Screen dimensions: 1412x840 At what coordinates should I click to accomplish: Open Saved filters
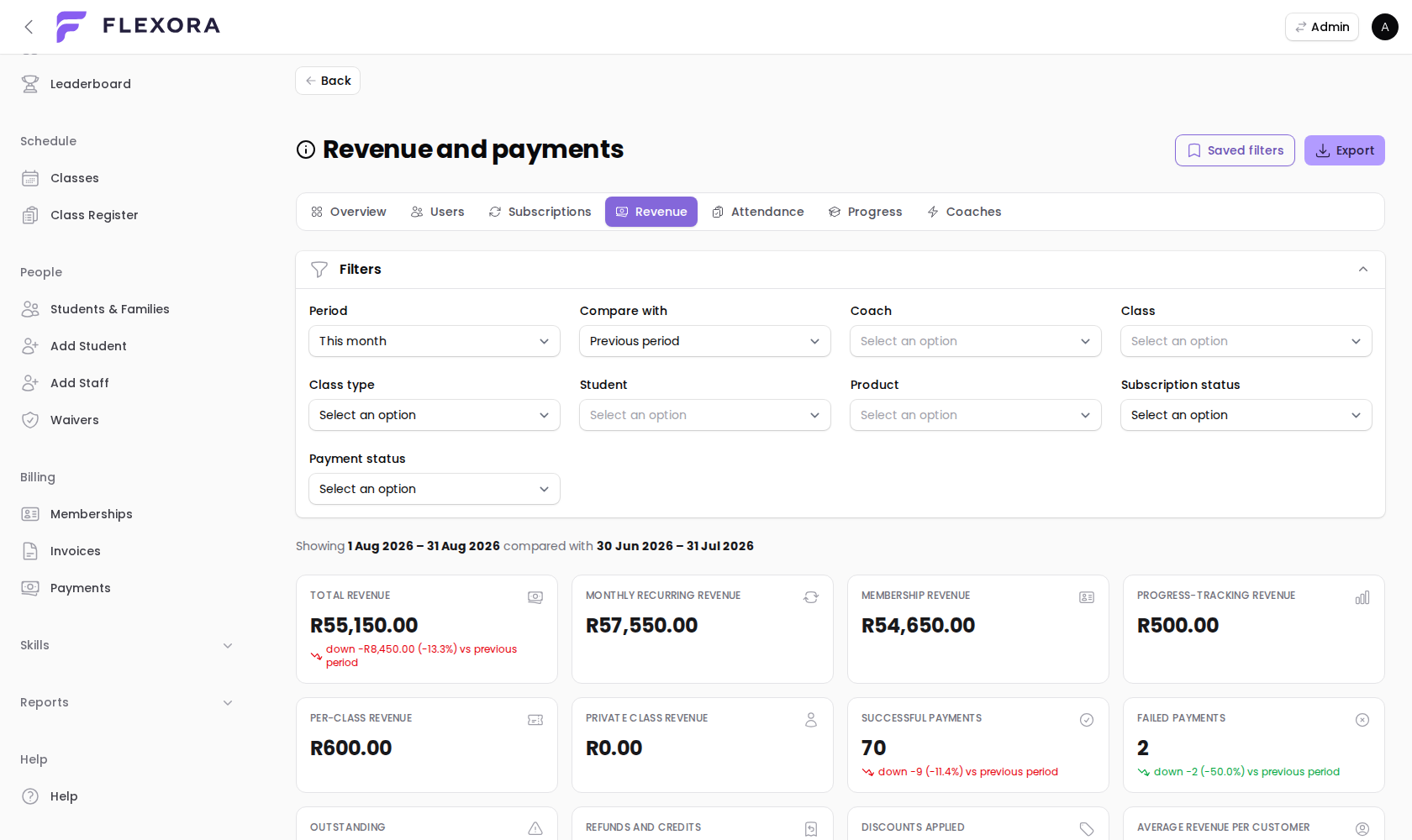click(x=1235, y=150)
